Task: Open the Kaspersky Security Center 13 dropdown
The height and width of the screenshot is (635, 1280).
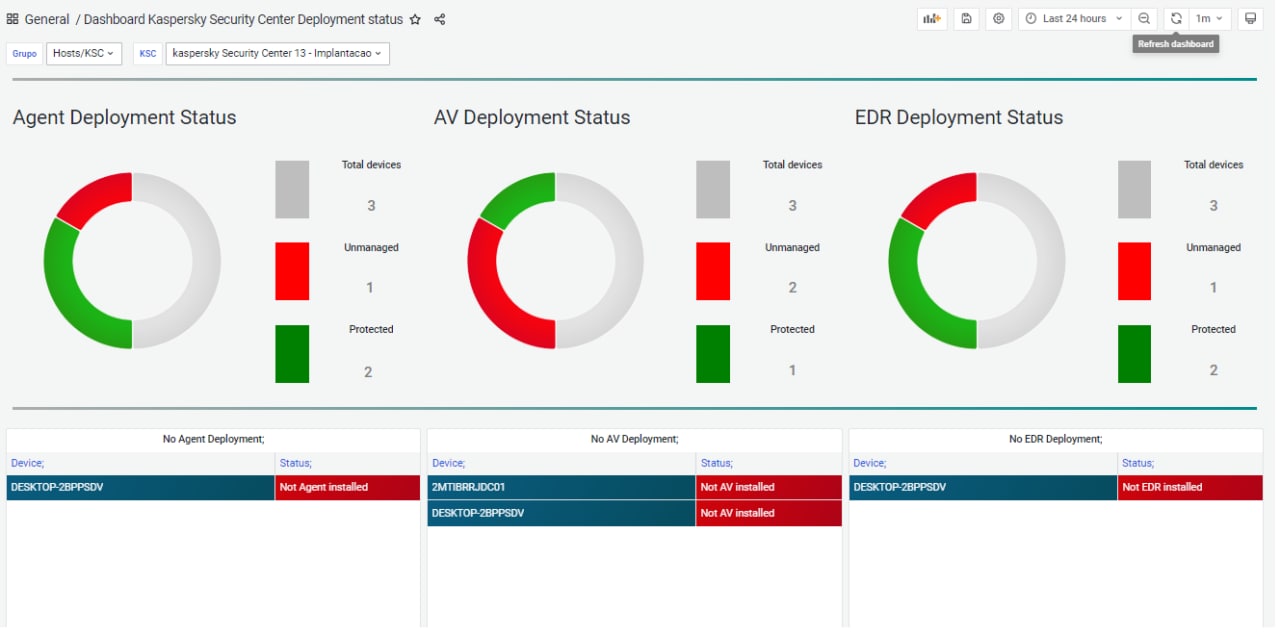Action: [277, 53]
